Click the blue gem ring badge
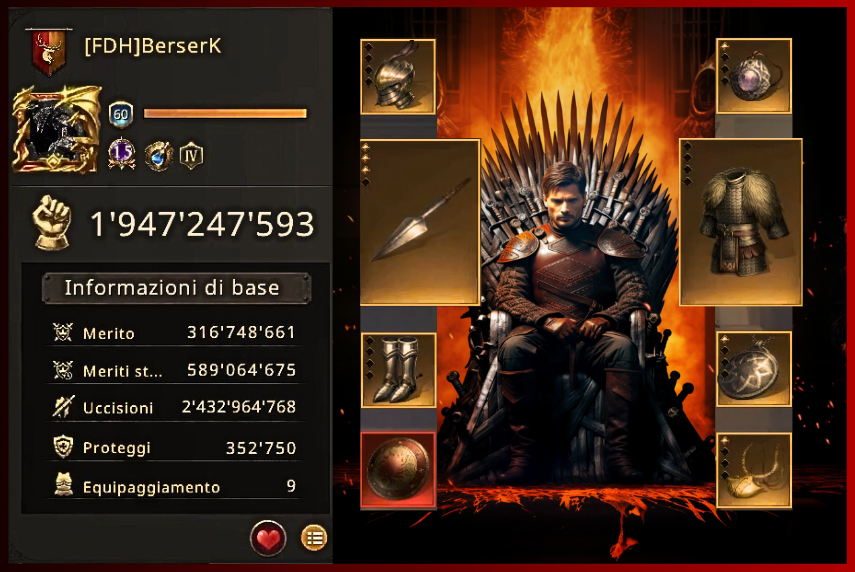The image size is (855, 572). point(159,155)
